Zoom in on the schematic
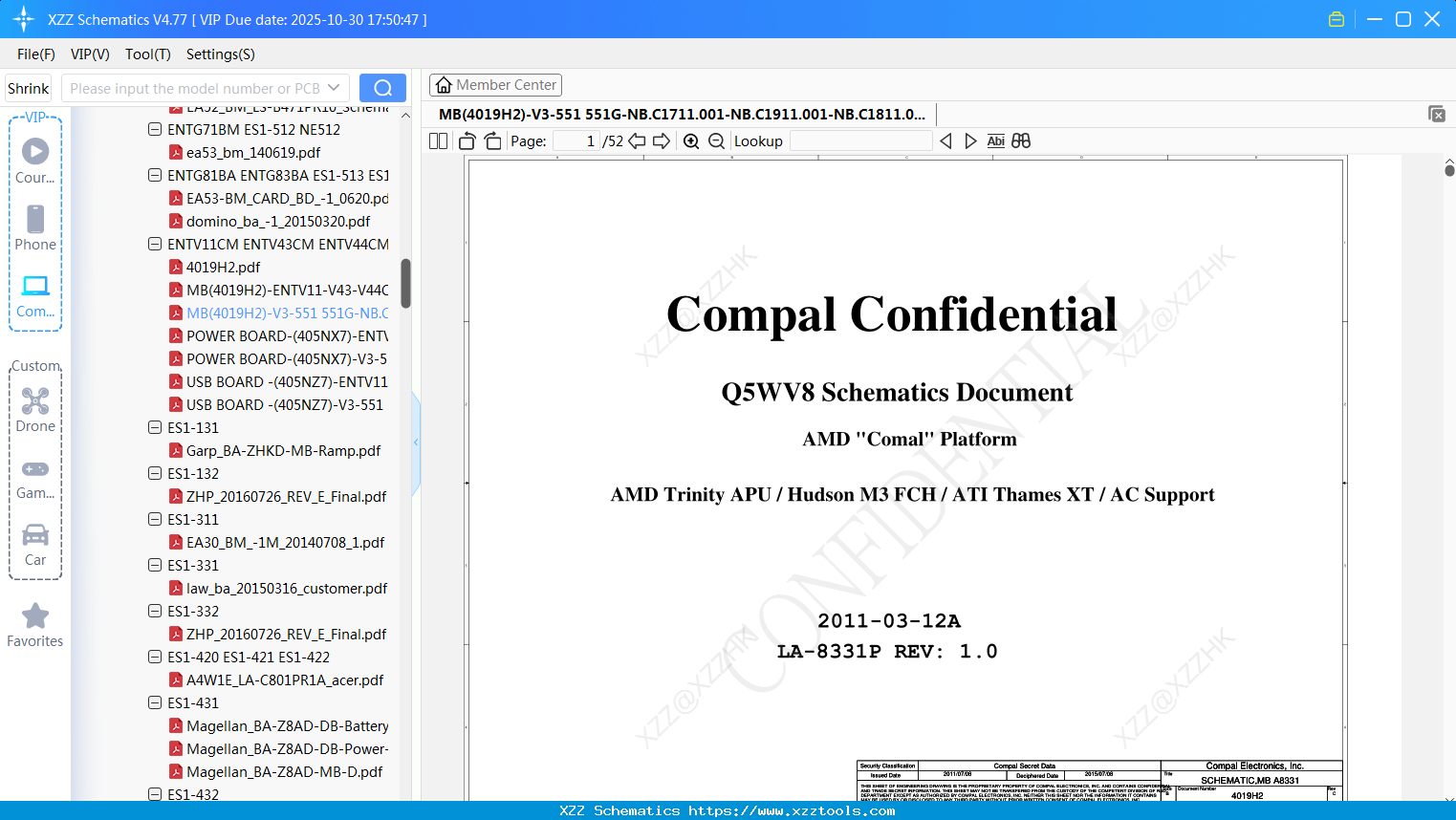The width and height of the screenshot is (1456, 820). (691, 141)
